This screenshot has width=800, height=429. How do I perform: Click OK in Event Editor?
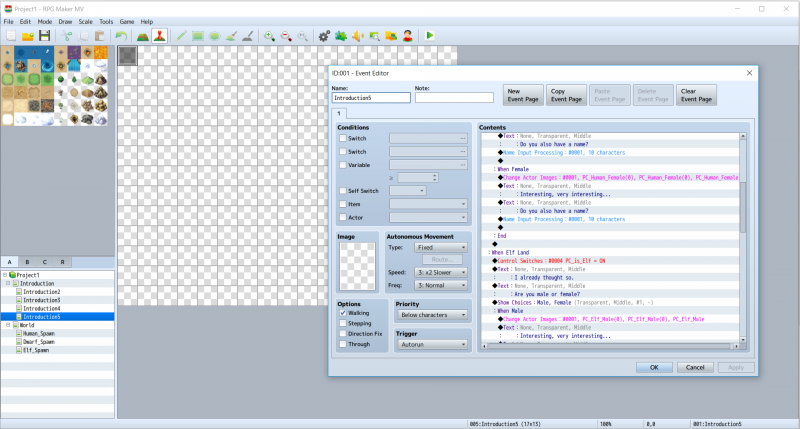pyautogui.click(x=654, y=367)
